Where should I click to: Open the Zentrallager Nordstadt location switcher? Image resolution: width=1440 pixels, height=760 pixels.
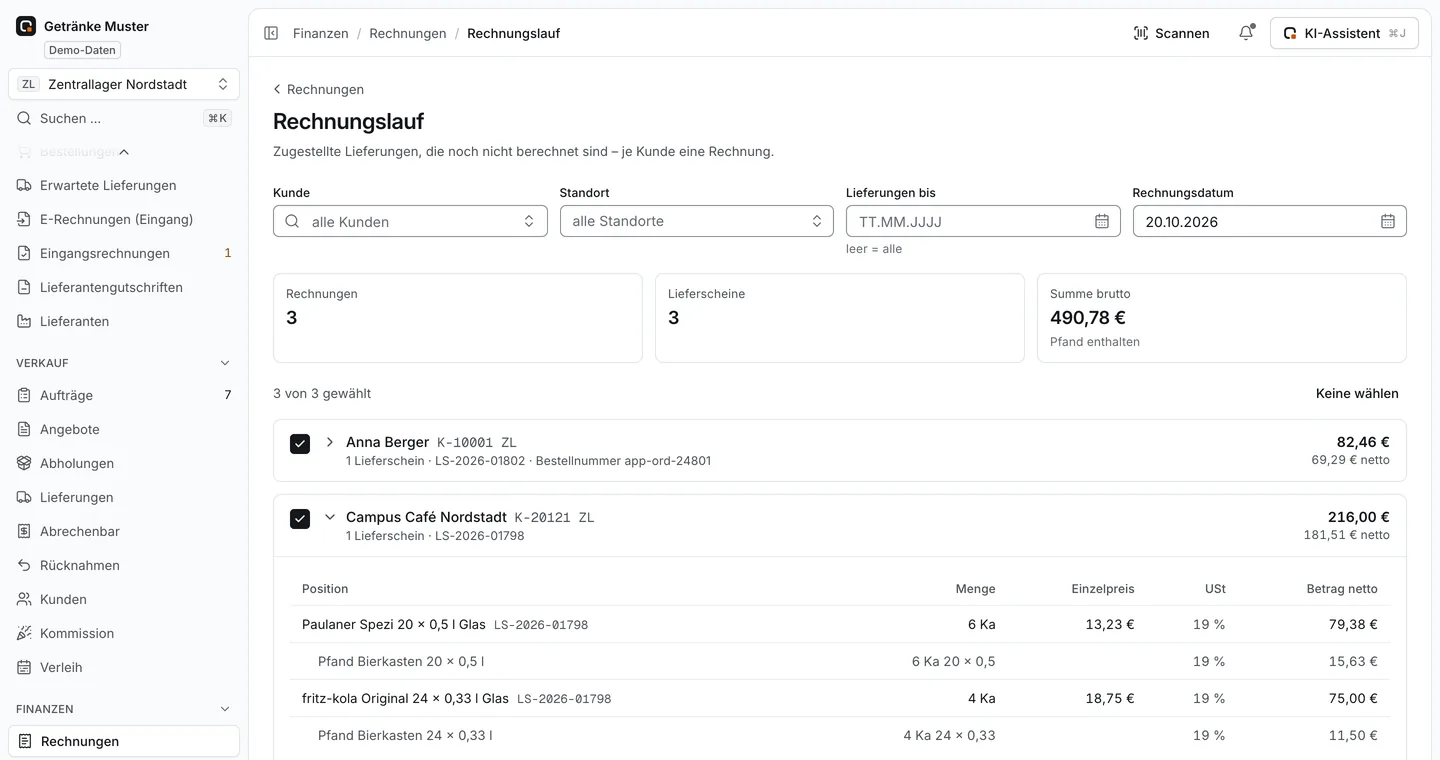pos(124,84)
